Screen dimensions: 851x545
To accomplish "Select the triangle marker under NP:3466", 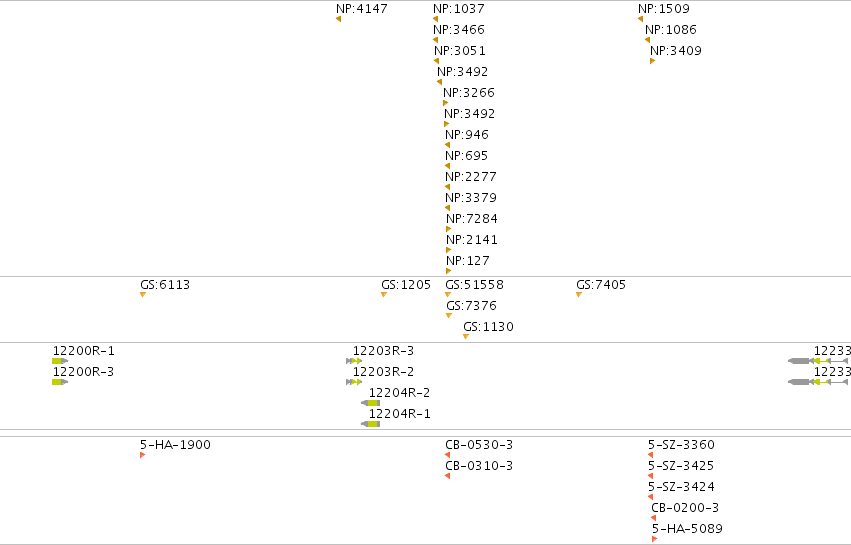I will point(435,40).
